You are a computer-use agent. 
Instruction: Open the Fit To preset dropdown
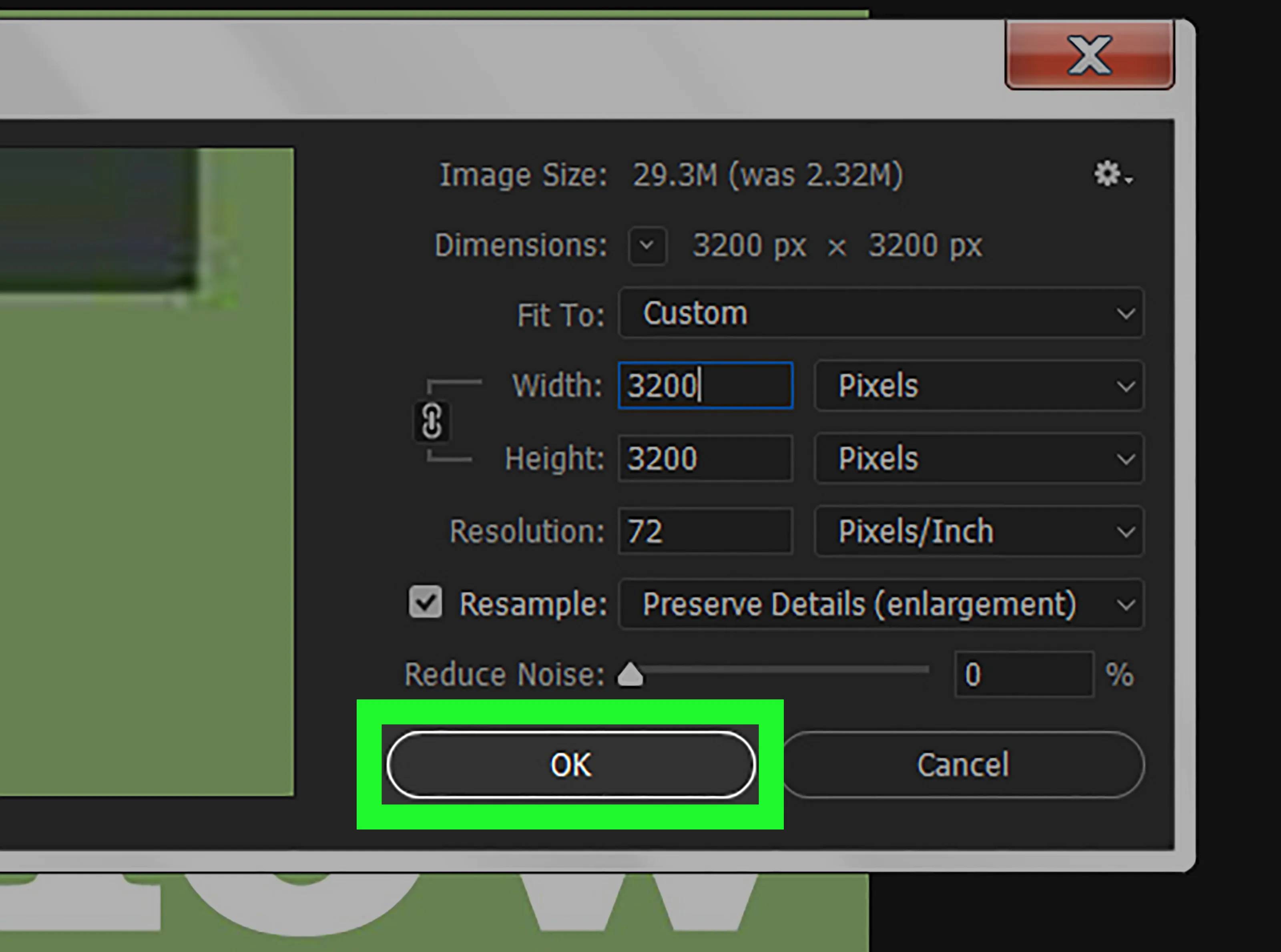tap(880, 314)
